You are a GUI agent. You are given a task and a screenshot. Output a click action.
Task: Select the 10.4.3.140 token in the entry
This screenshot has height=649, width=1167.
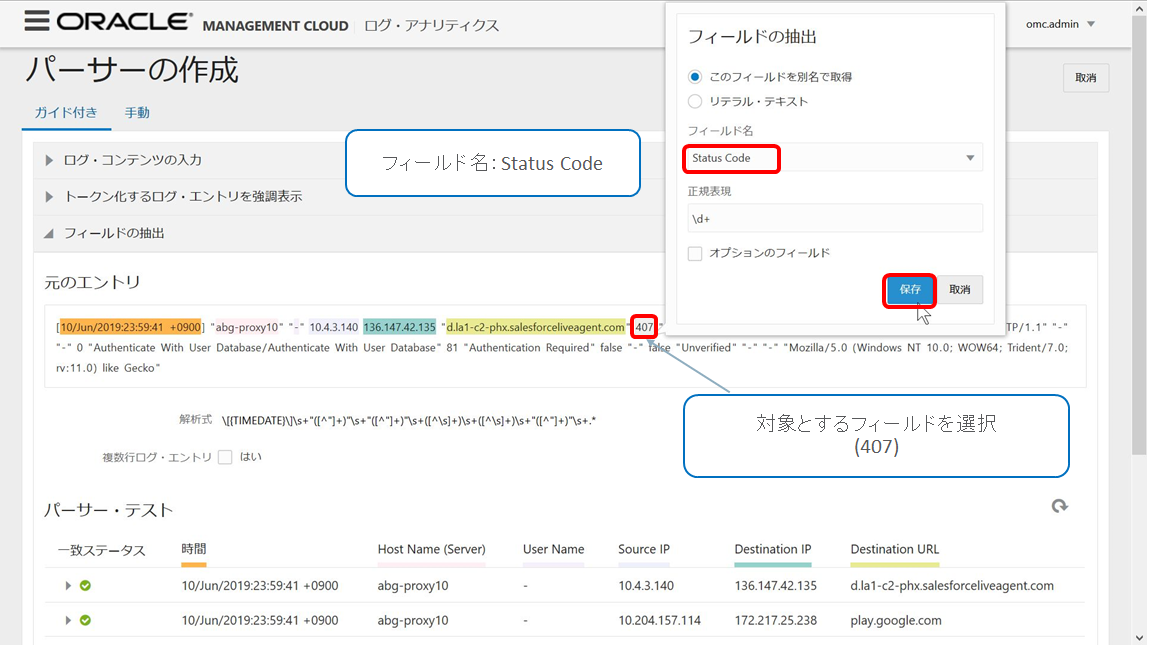point(333,327)
